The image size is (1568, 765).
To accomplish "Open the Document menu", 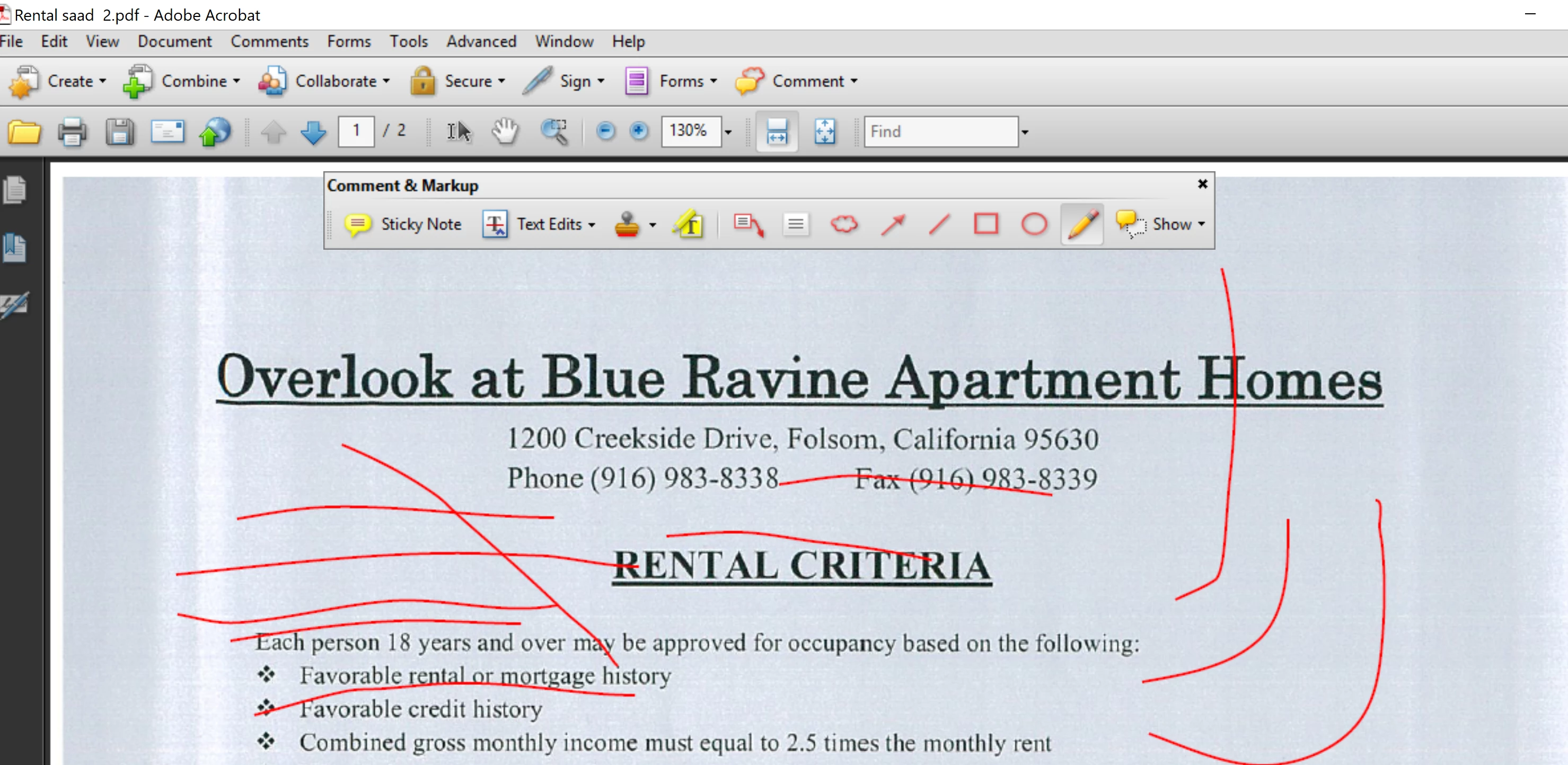I will pos(174,41).
